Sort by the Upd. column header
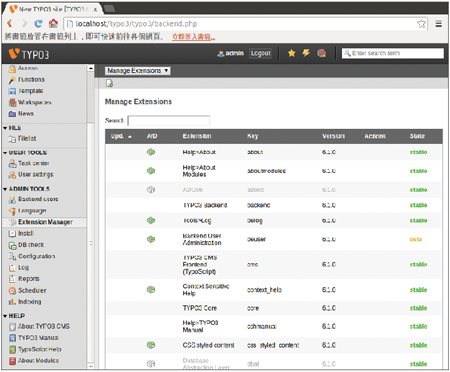 (x=121, y=136)
